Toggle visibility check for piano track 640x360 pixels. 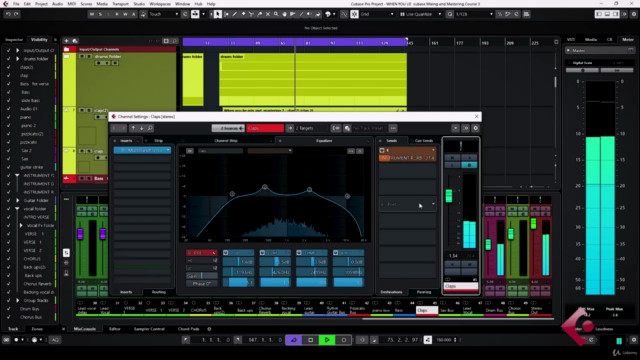(9, 117)
